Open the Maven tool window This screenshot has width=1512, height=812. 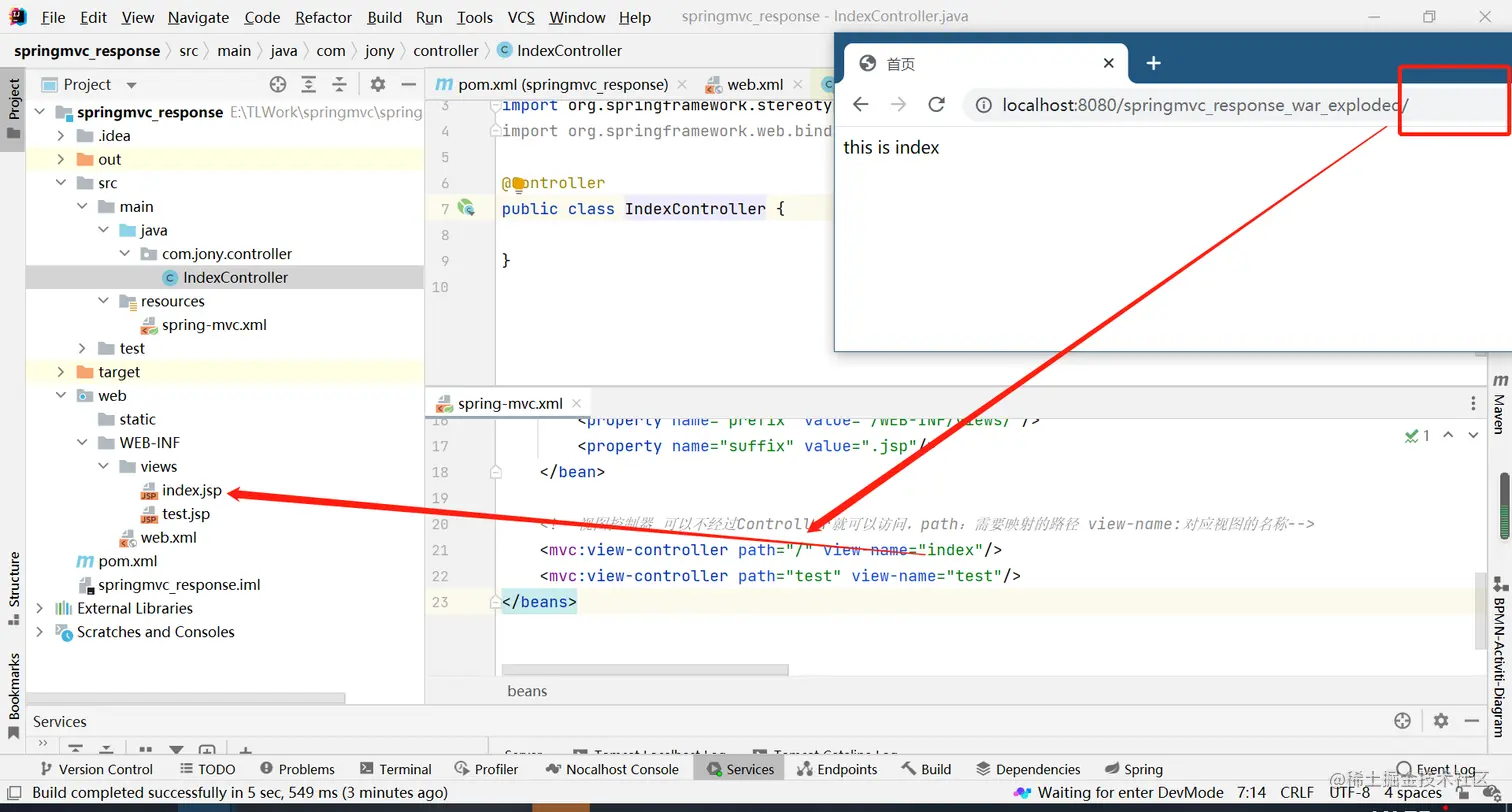[1499, 404]
